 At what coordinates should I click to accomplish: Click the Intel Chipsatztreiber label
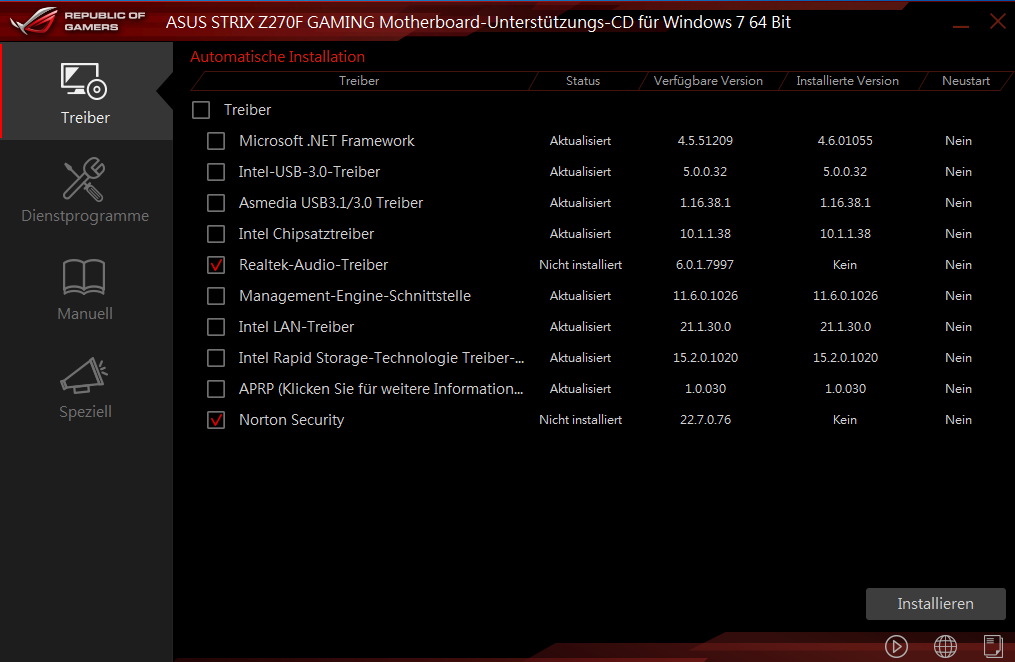coord(306,234)
